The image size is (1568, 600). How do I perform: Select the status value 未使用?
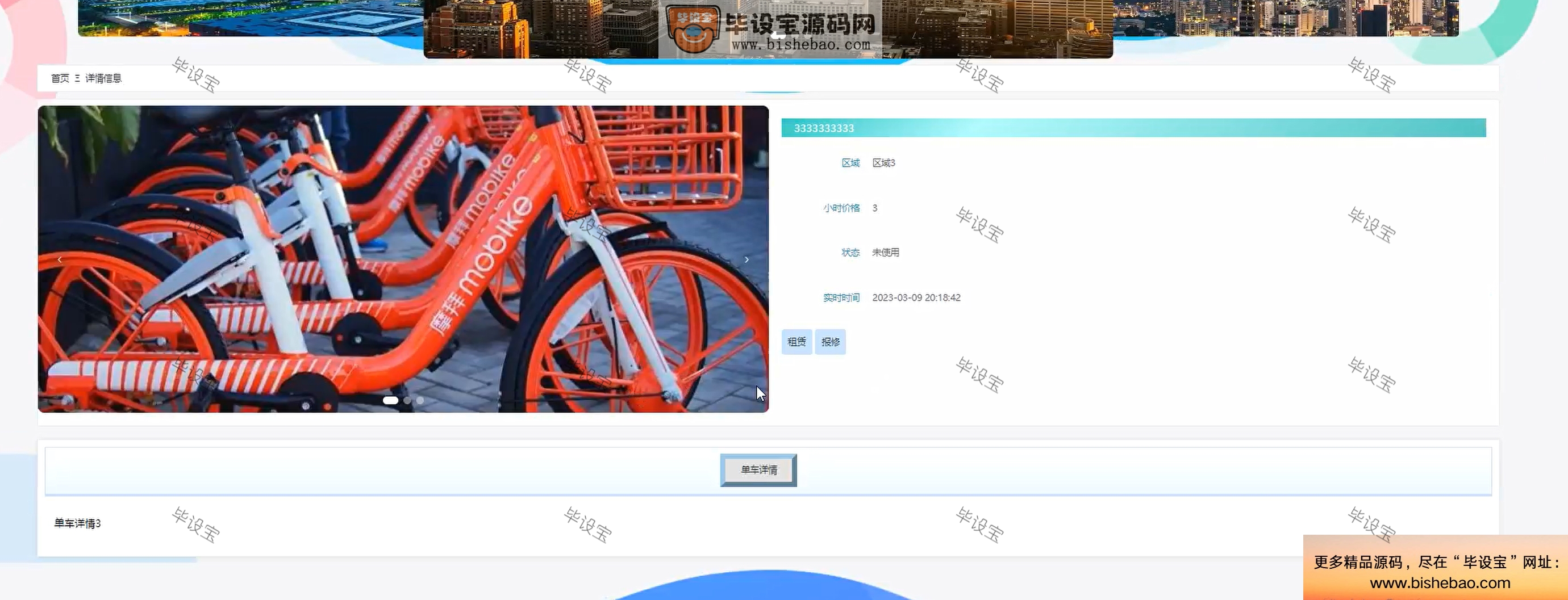[886, 252]
